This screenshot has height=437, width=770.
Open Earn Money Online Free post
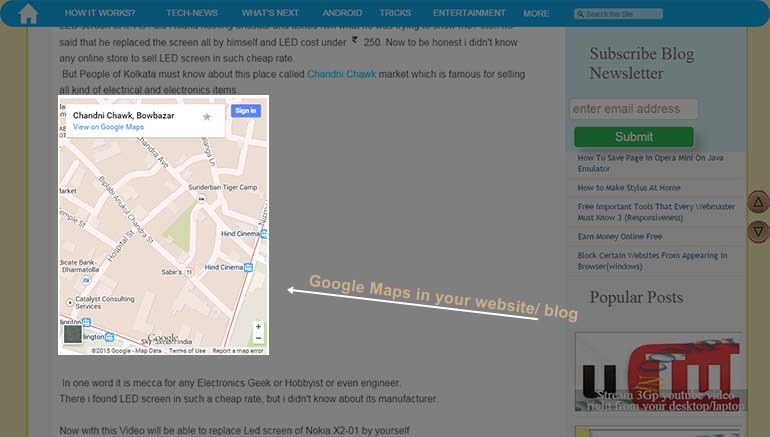pyautogui.click(x=620, y=236)
